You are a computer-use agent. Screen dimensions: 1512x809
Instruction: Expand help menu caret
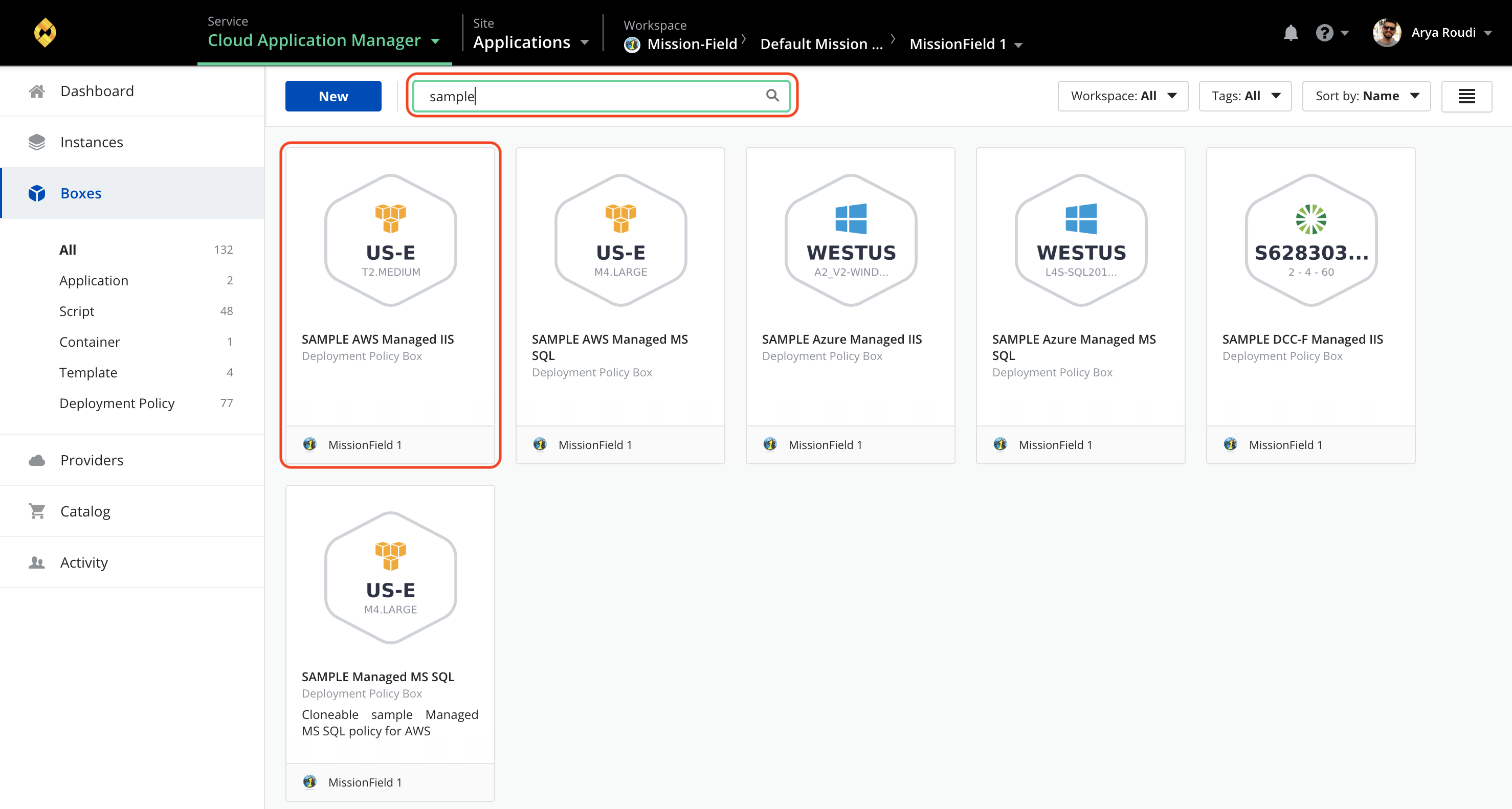pyautogui.click(x=1345, y=33)
